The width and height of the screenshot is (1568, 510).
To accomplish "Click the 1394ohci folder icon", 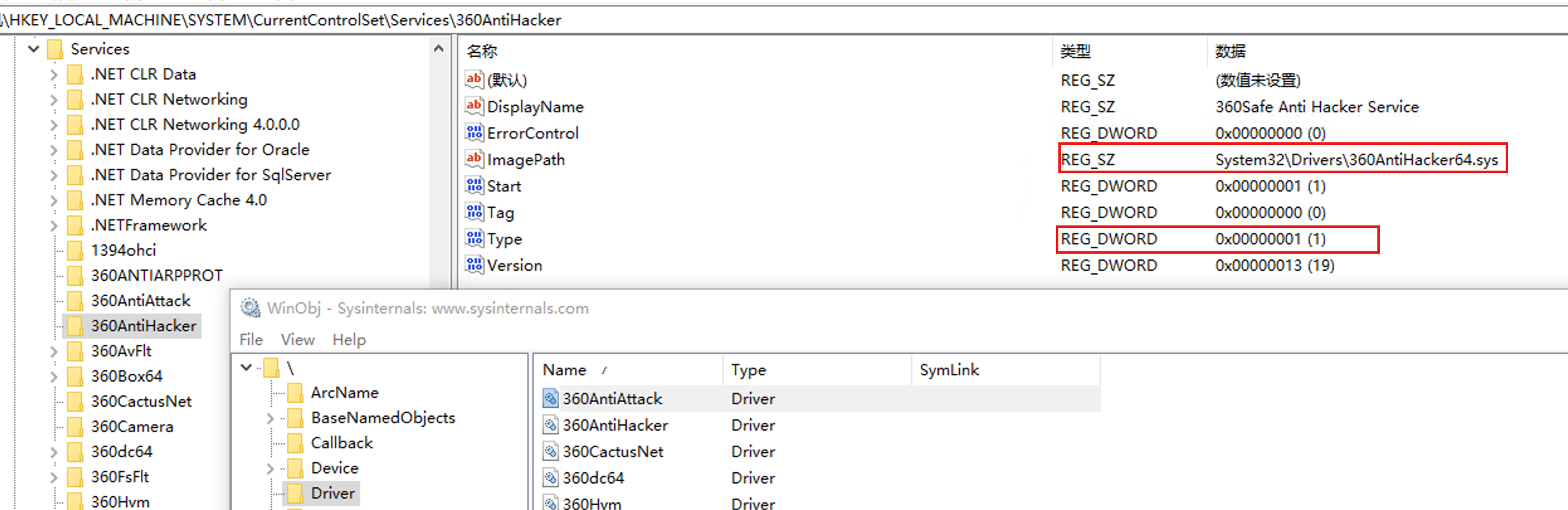I will click(x=75, y=250).
